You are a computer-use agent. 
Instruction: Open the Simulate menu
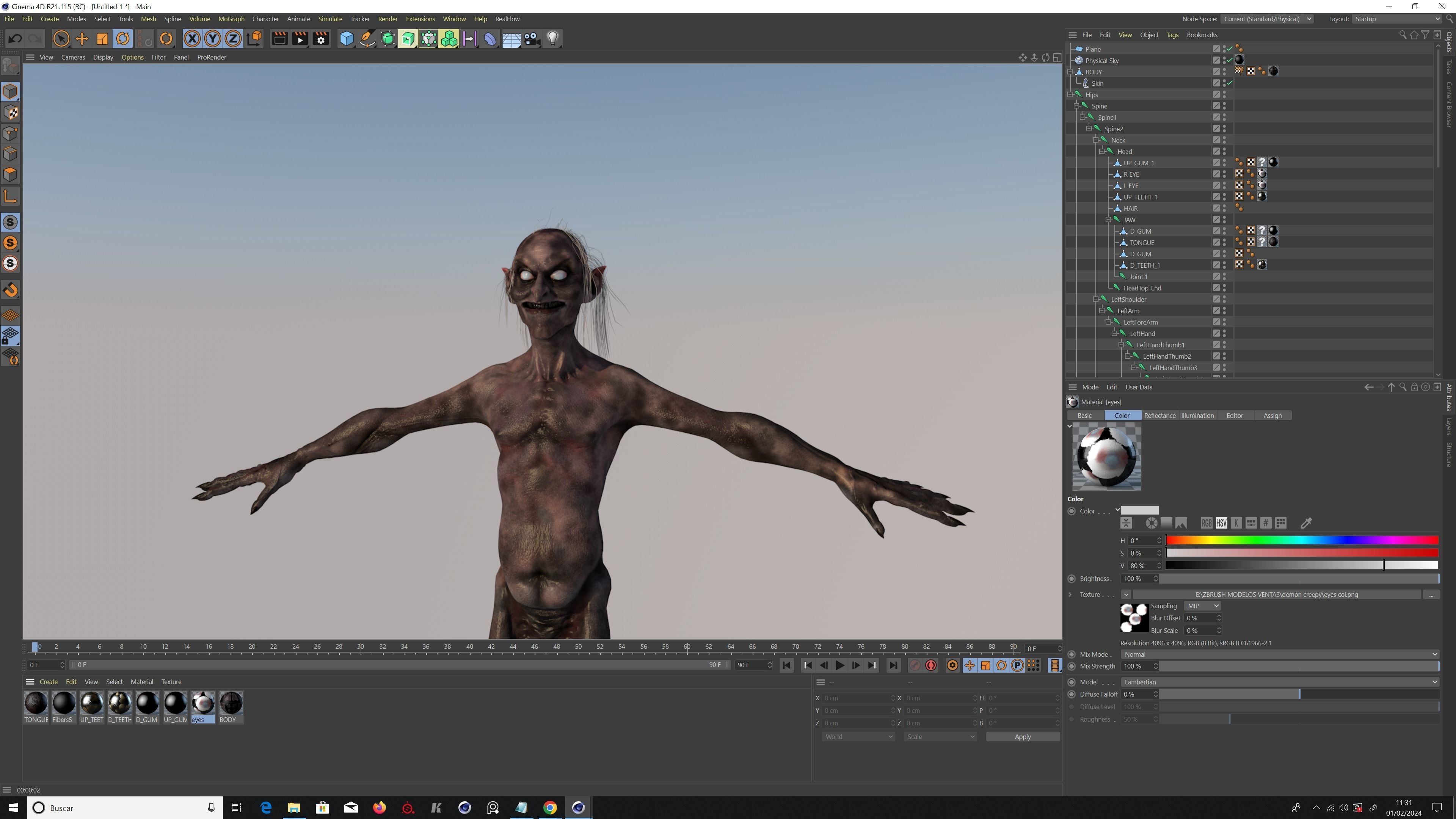pos(330,19)
